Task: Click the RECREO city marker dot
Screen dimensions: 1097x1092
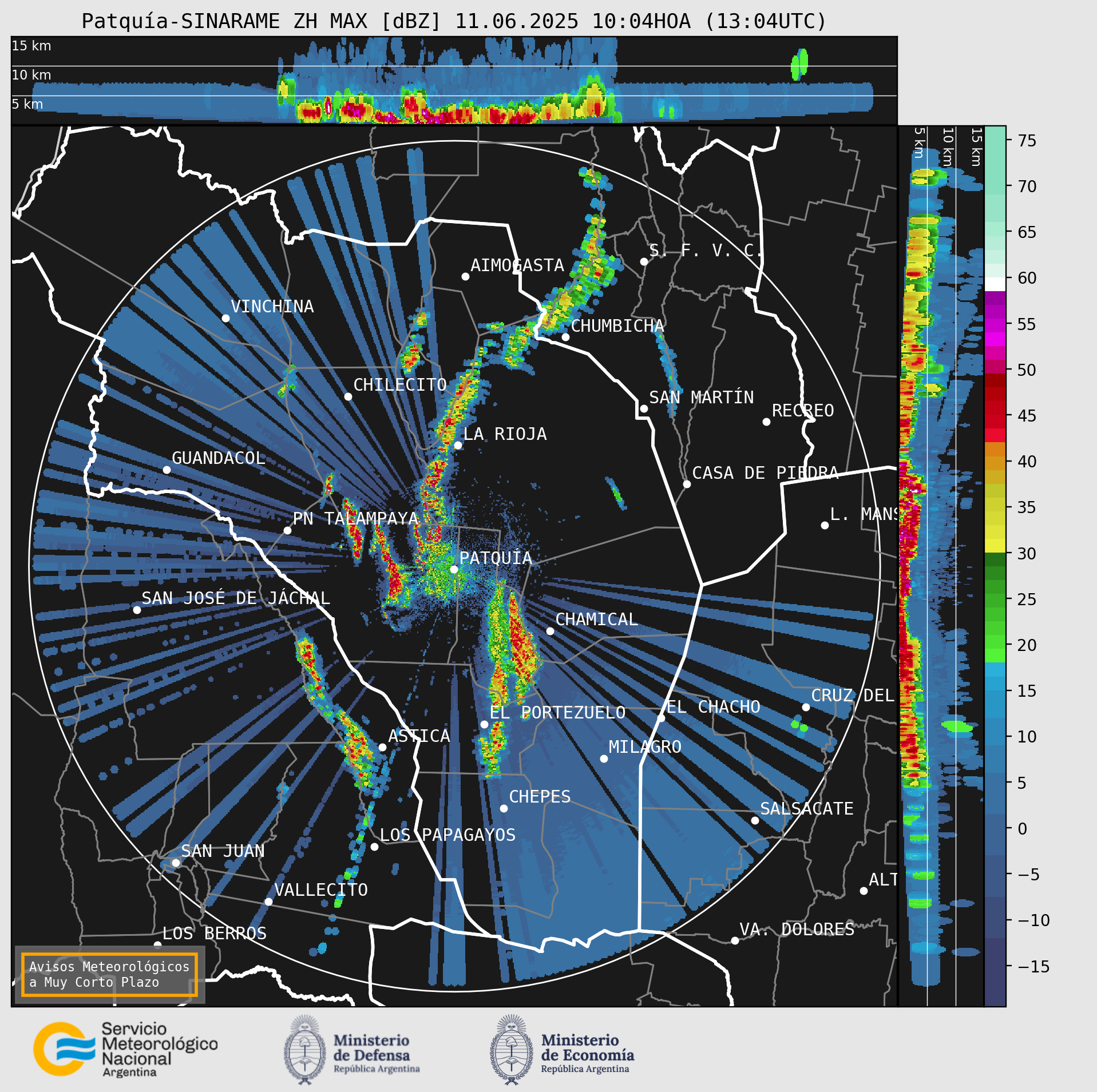Action: tap(766, 422)
